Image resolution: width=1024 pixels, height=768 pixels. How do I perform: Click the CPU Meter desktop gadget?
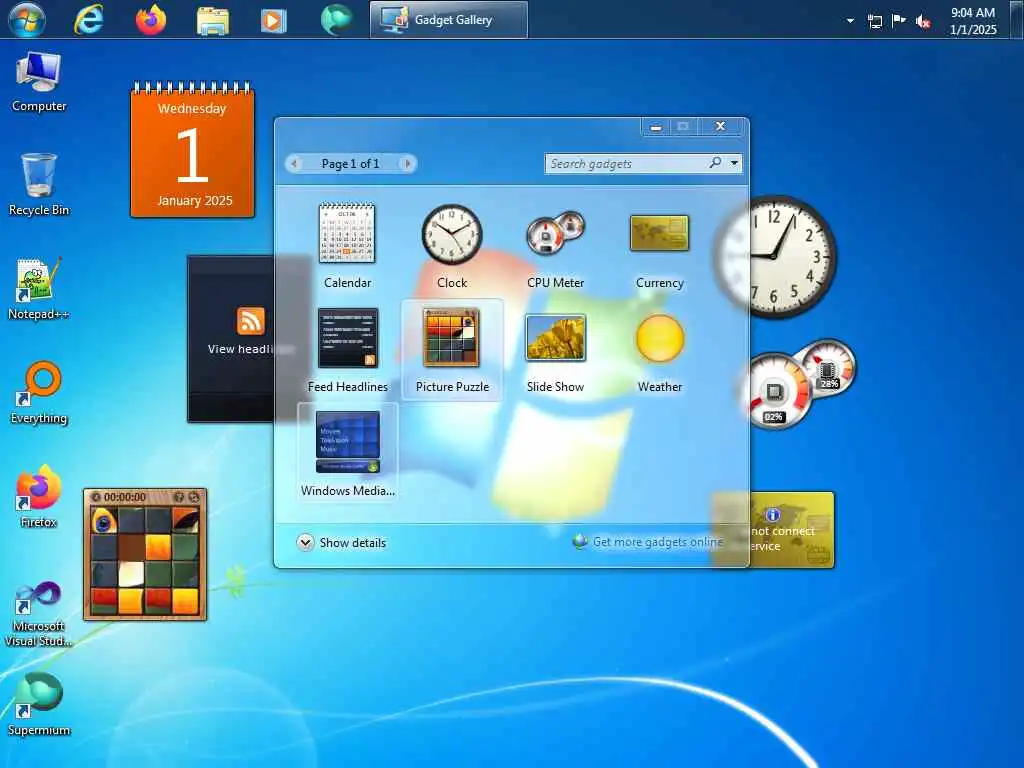click(798, 384)
